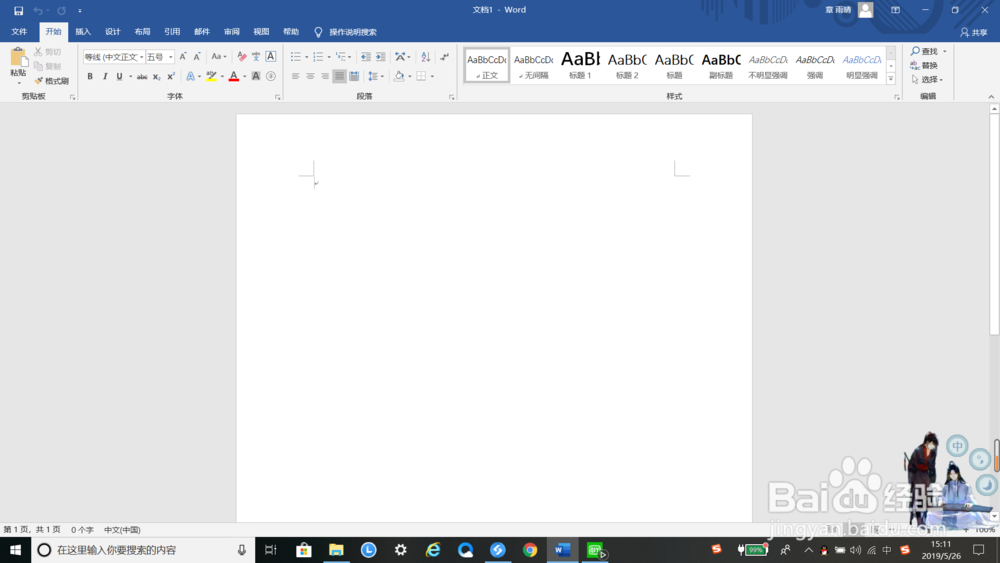This screenshot has height=563, width=1000.
Task: Sort the selected text
Action: click(426, 57)
